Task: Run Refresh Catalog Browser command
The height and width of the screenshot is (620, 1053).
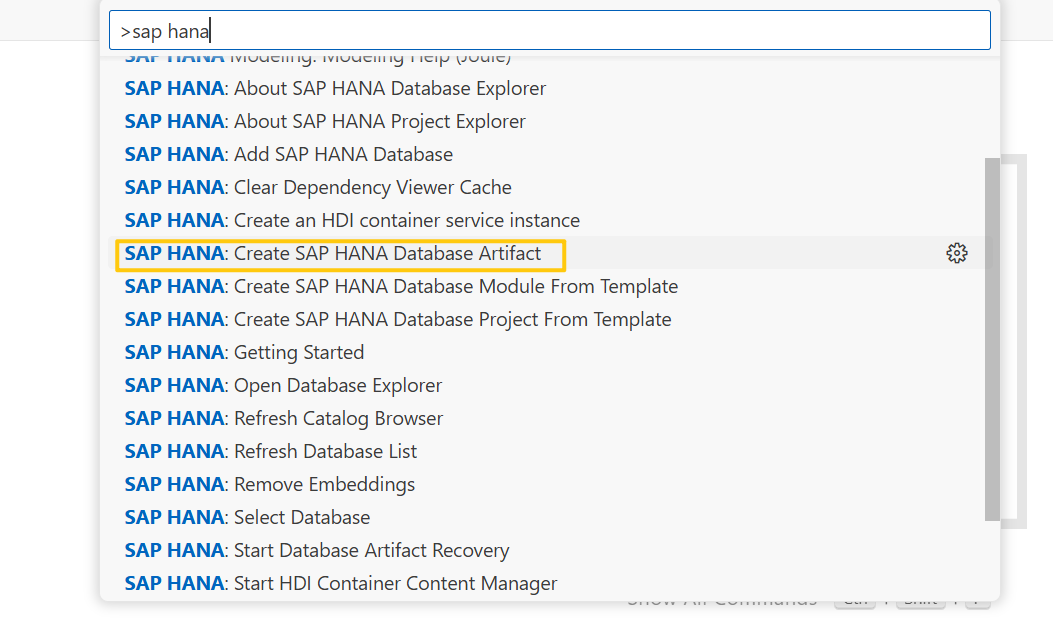Action: pos(549,418)
